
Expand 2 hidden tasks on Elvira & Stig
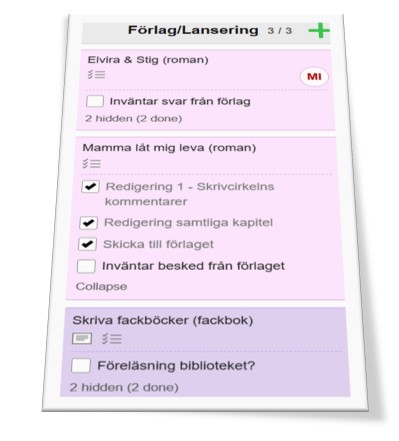coord(134,118)
